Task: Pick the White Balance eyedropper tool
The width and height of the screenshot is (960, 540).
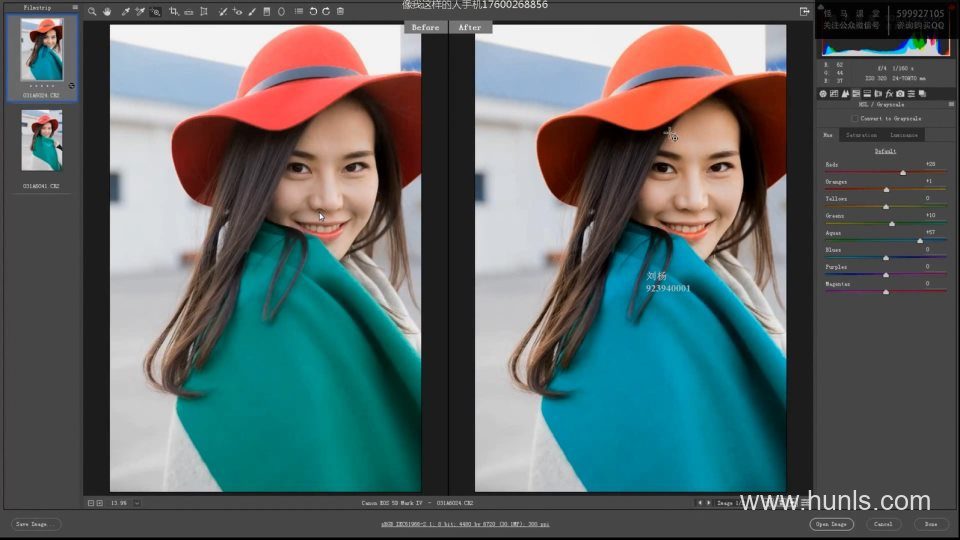Action: click(x=125, y=12)
